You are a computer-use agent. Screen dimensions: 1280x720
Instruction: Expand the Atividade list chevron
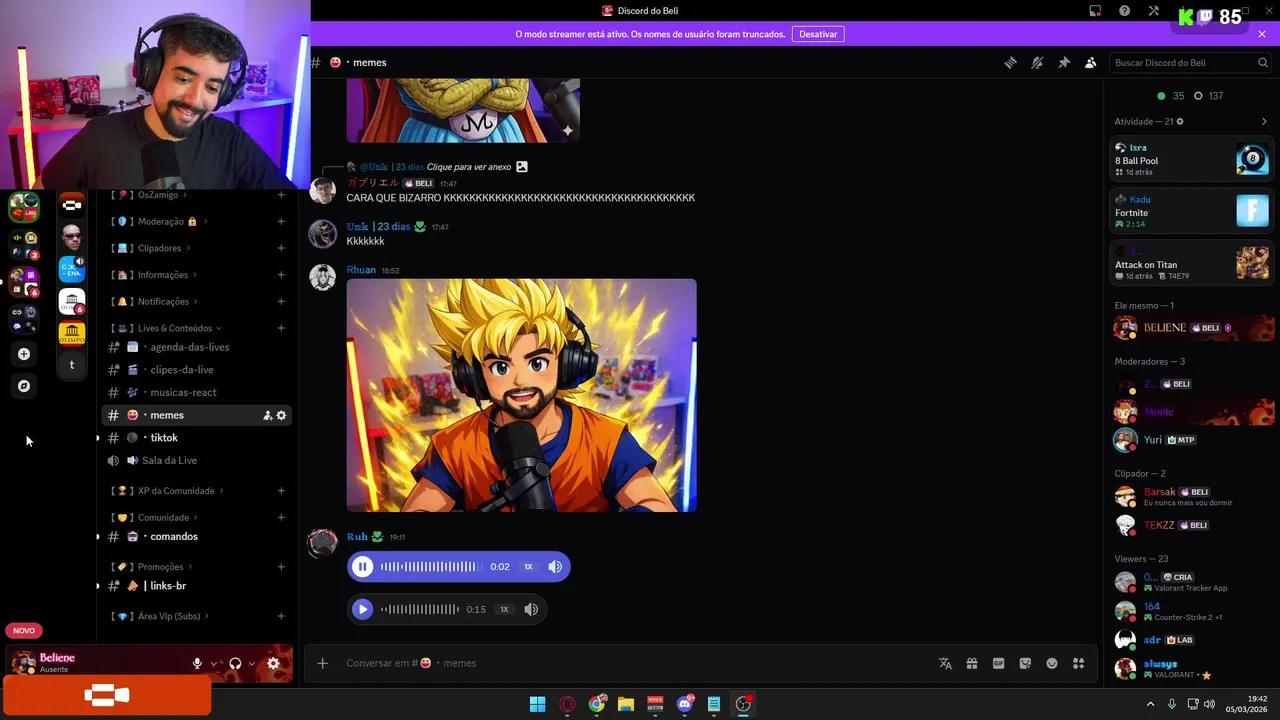1264,122
